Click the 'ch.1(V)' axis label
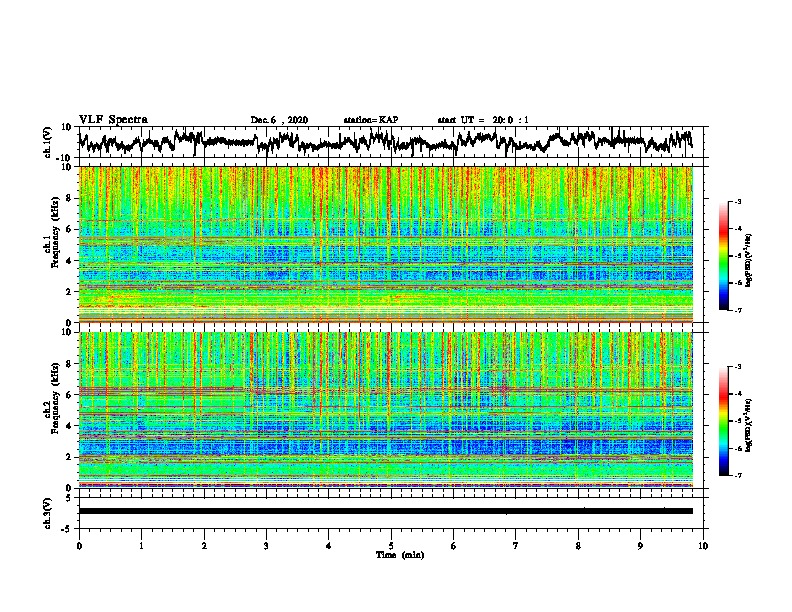Viewport: 792px width, 612px height. coord(48,142)
